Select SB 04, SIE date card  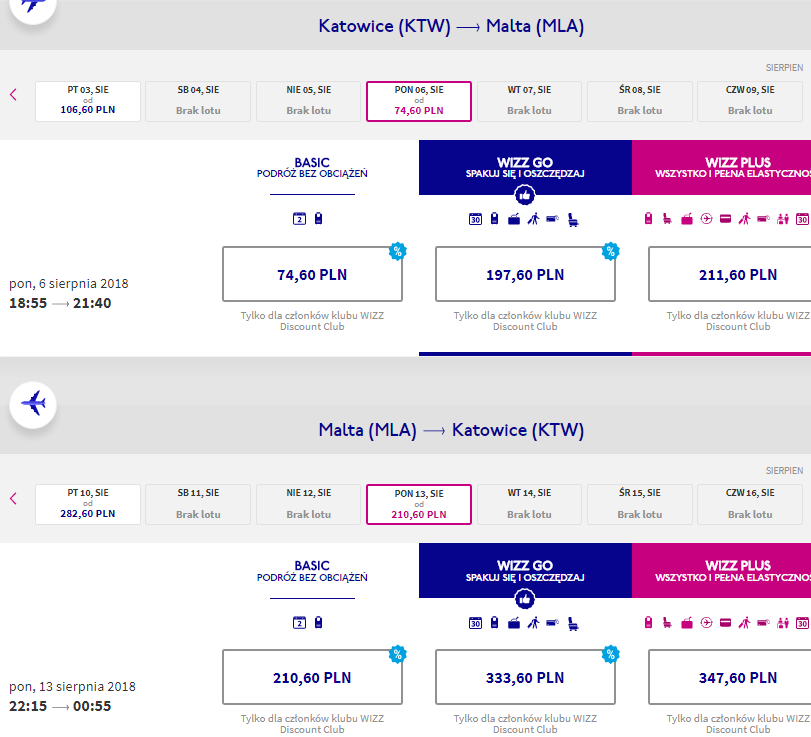(x=198, y=101)
